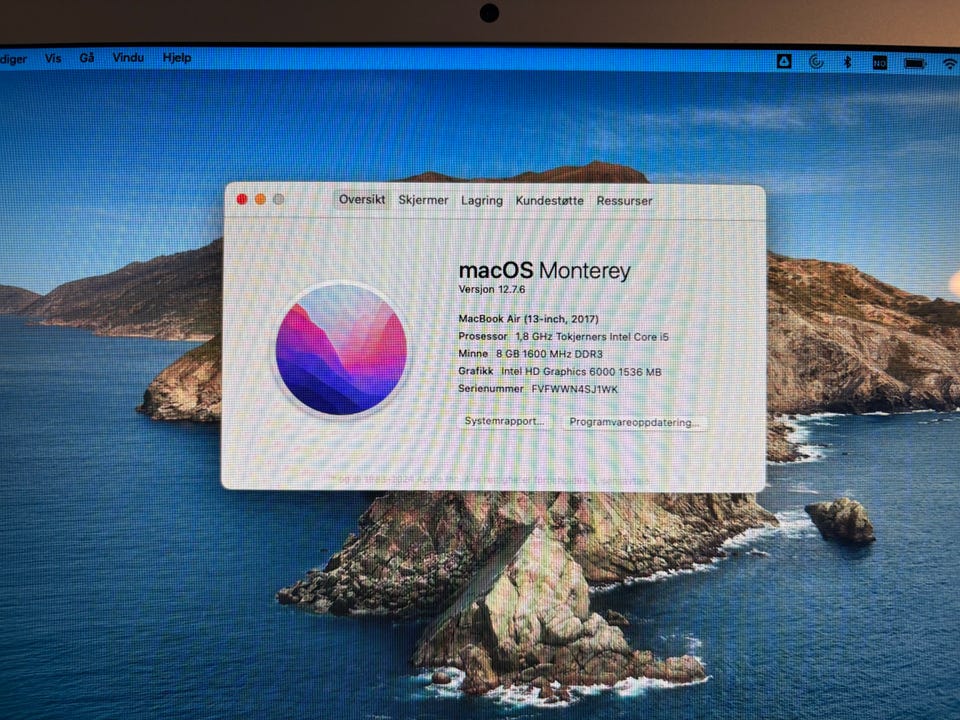Switch to the Oversikt tab
Screen dimensions: 960x720
coord(362,200)
